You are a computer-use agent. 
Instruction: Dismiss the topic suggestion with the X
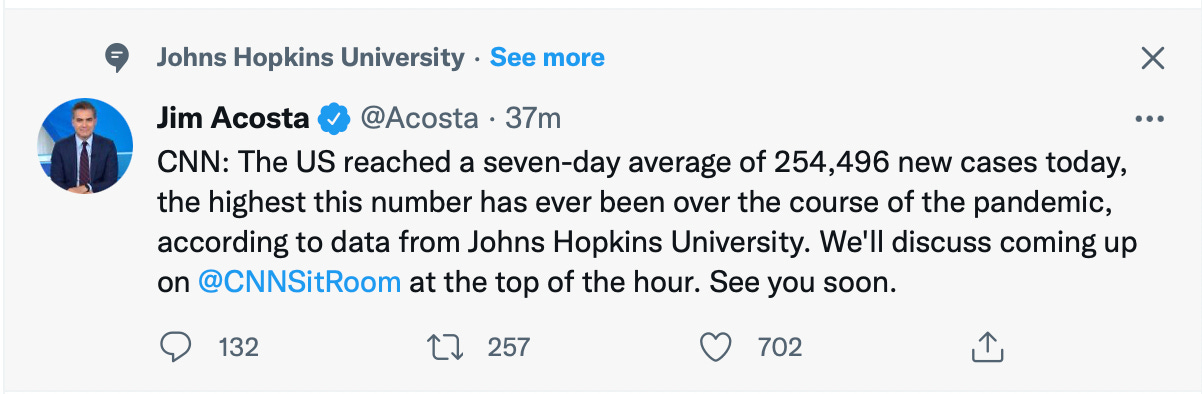point(1153,59)
